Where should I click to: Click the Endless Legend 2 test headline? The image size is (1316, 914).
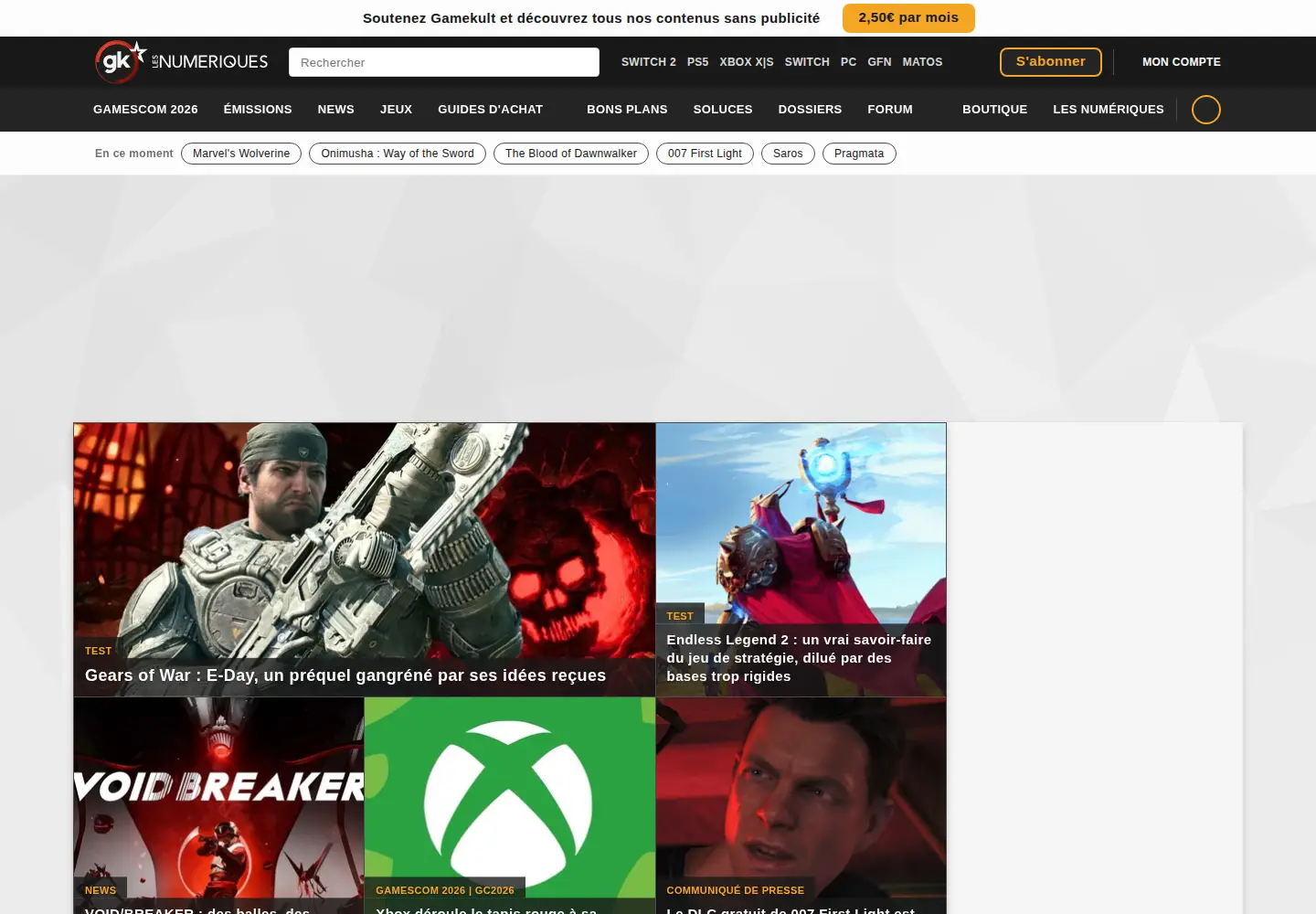click(x=799, y=658)
